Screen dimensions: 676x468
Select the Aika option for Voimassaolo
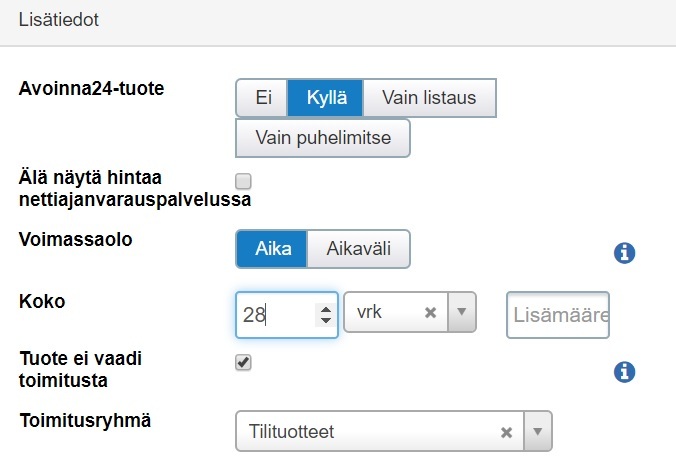click(x=272, y=249)
